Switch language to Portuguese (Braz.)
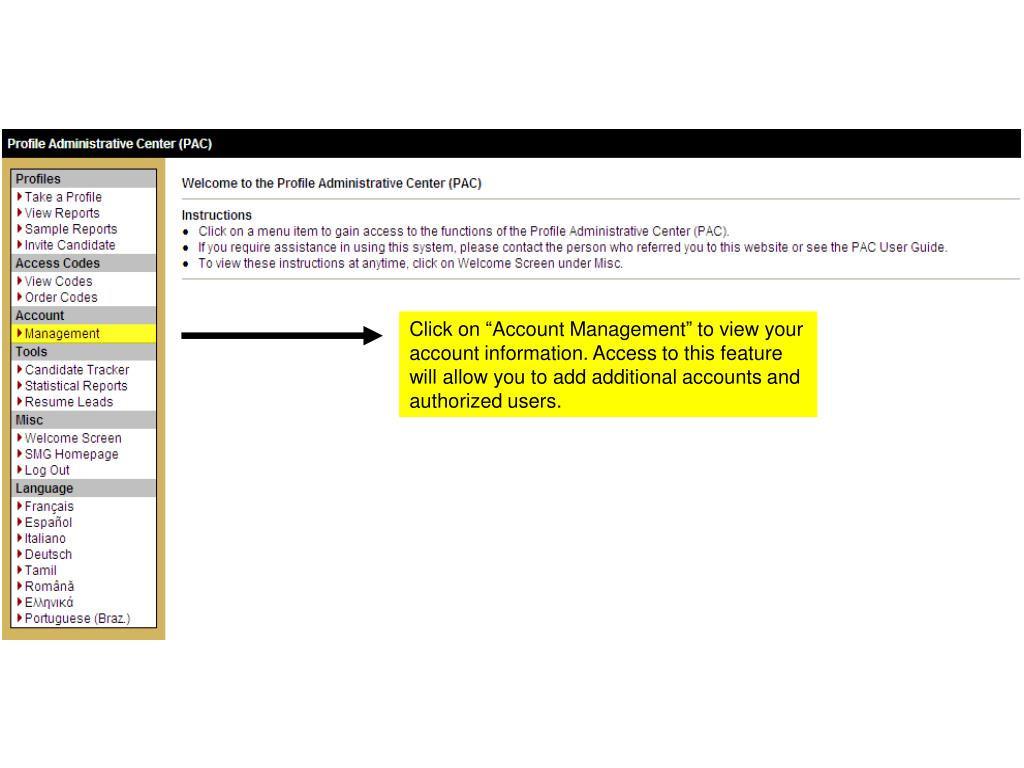The image size is (1024, 768). tap(78, 618)
